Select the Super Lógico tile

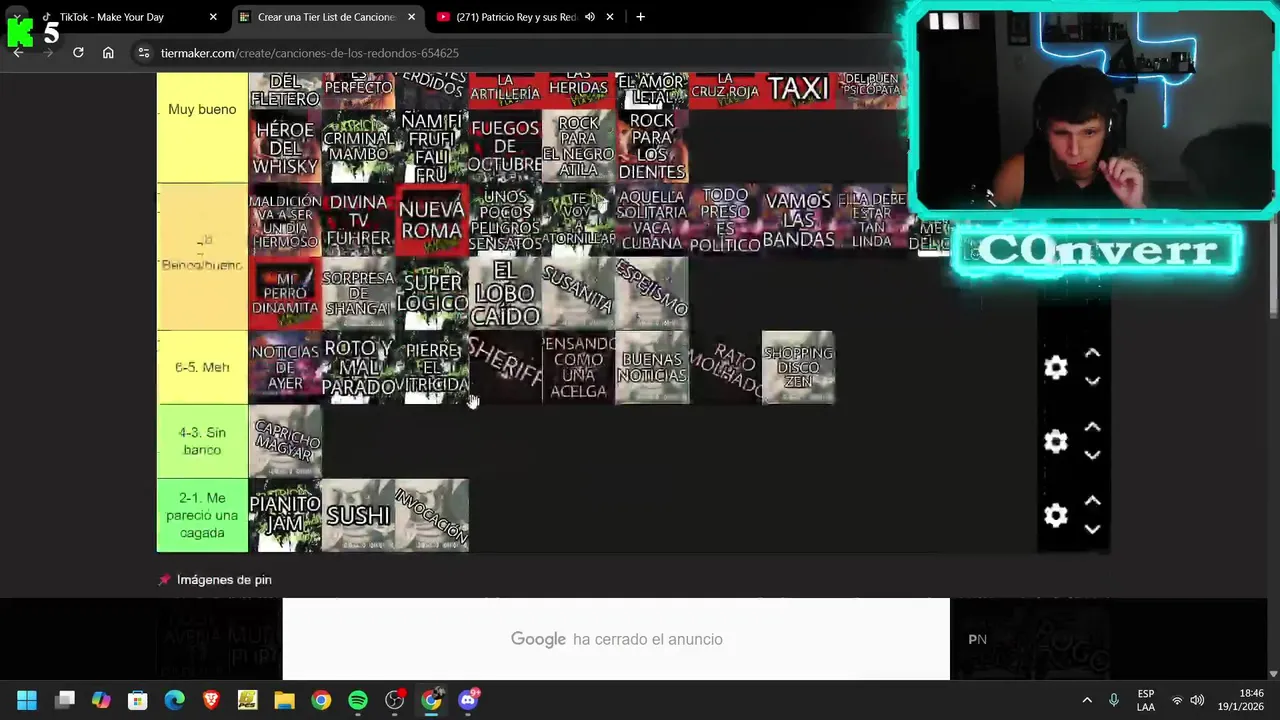click(x=431, y=294)
